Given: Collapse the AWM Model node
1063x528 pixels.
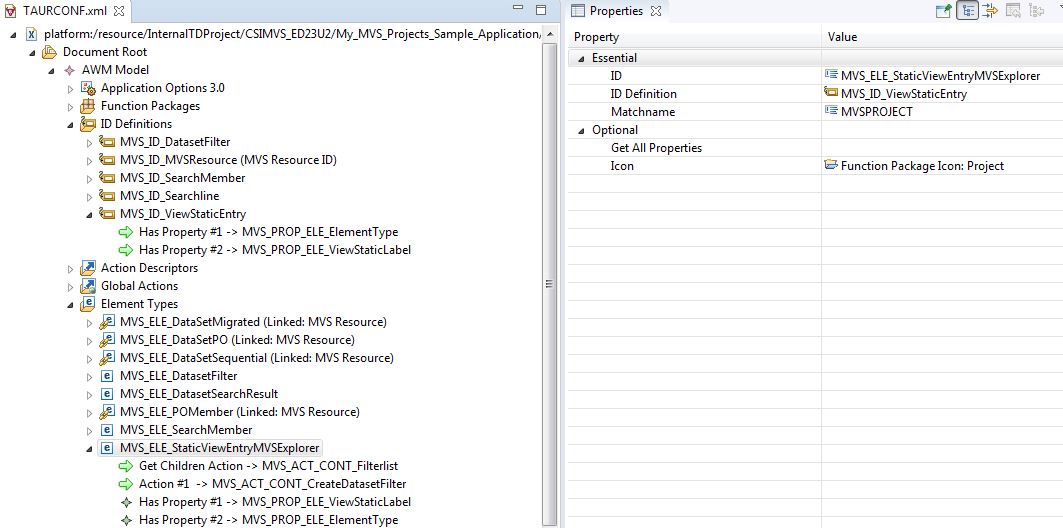Looking at the screenshot, I should [52, 70].
